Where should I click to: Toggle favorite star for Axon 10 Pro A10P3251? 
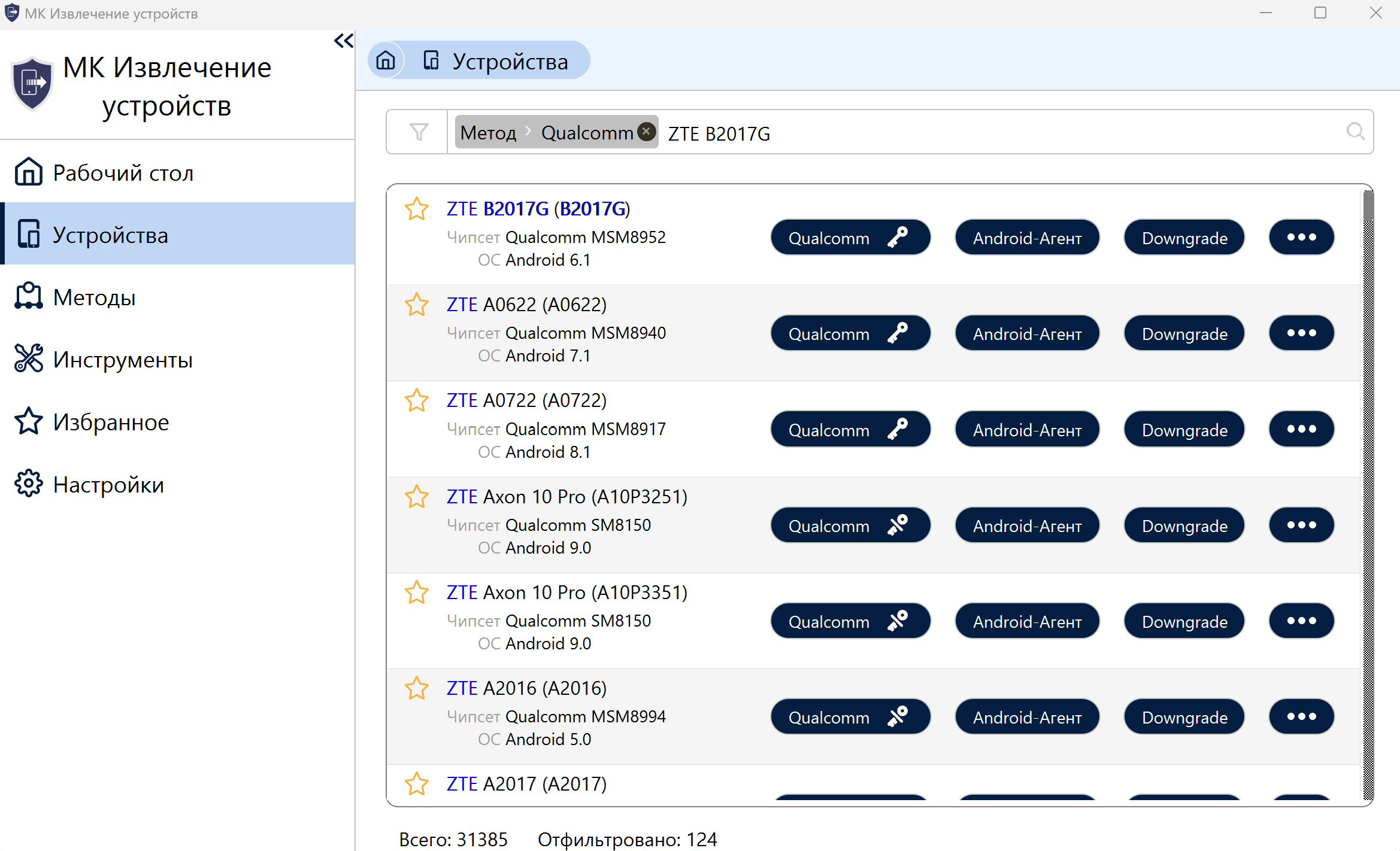(417, 497)
